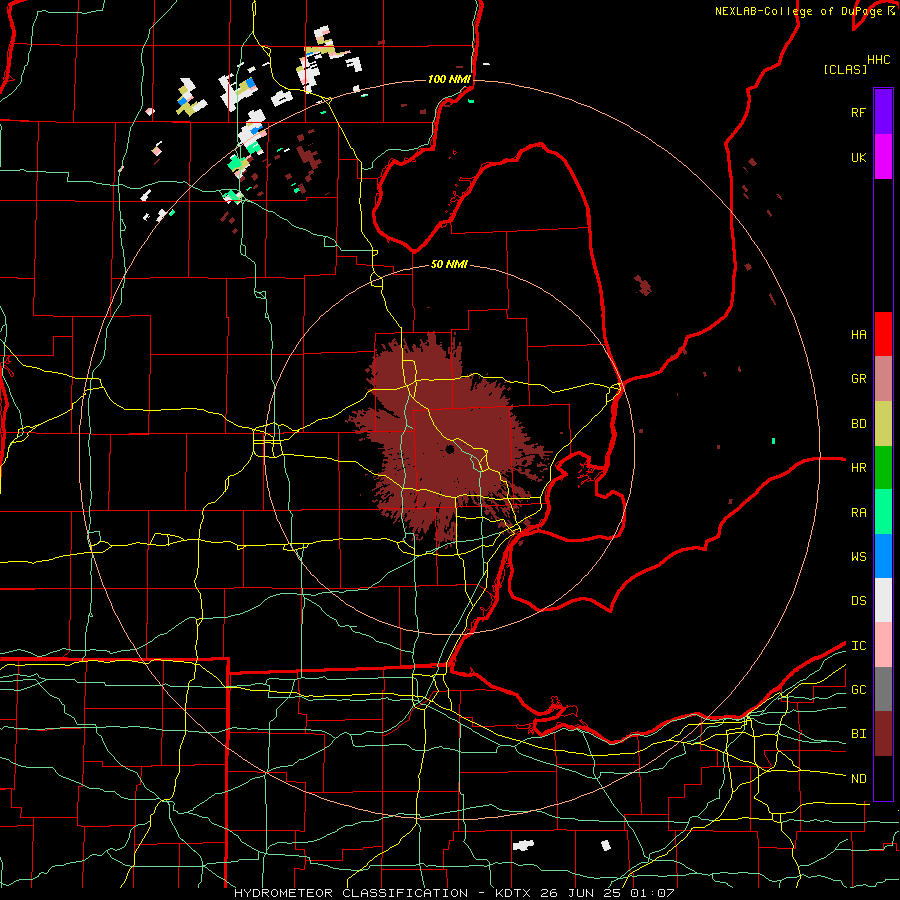
Task: Click the RA legend label
Action: point(858,513)
